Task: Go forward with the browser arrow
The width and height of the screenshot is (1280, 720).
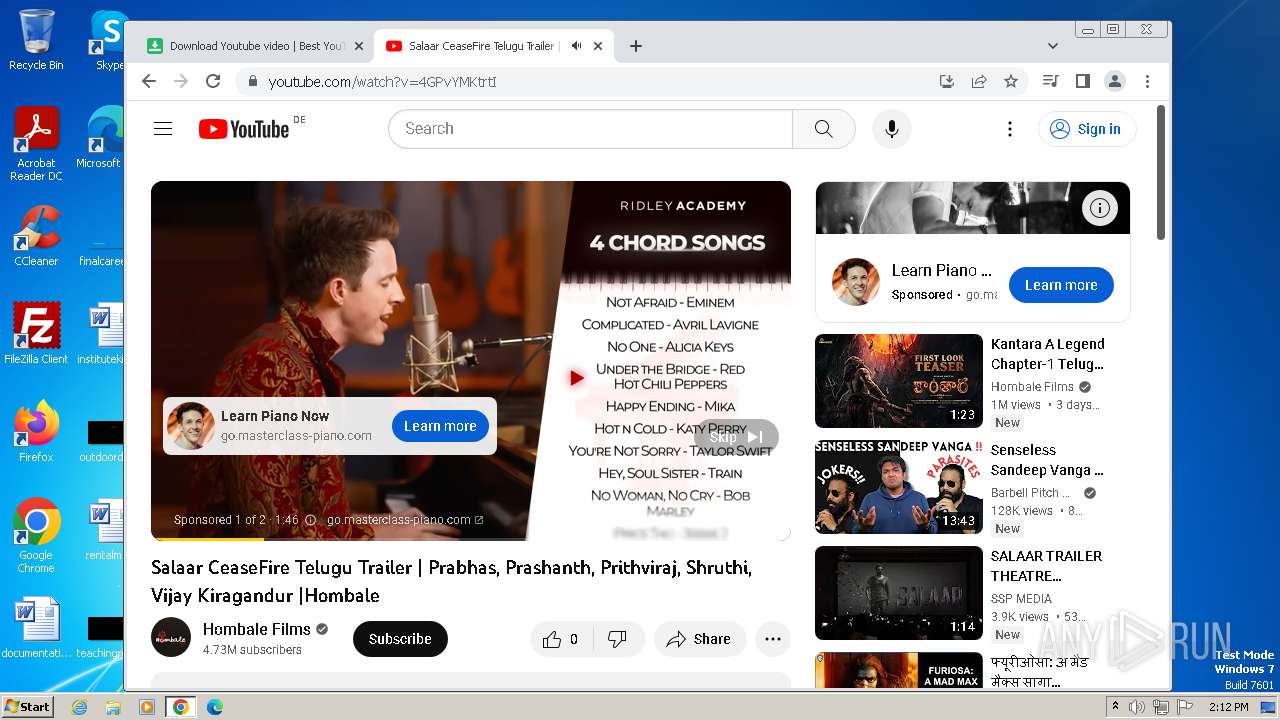Action: 181,81
